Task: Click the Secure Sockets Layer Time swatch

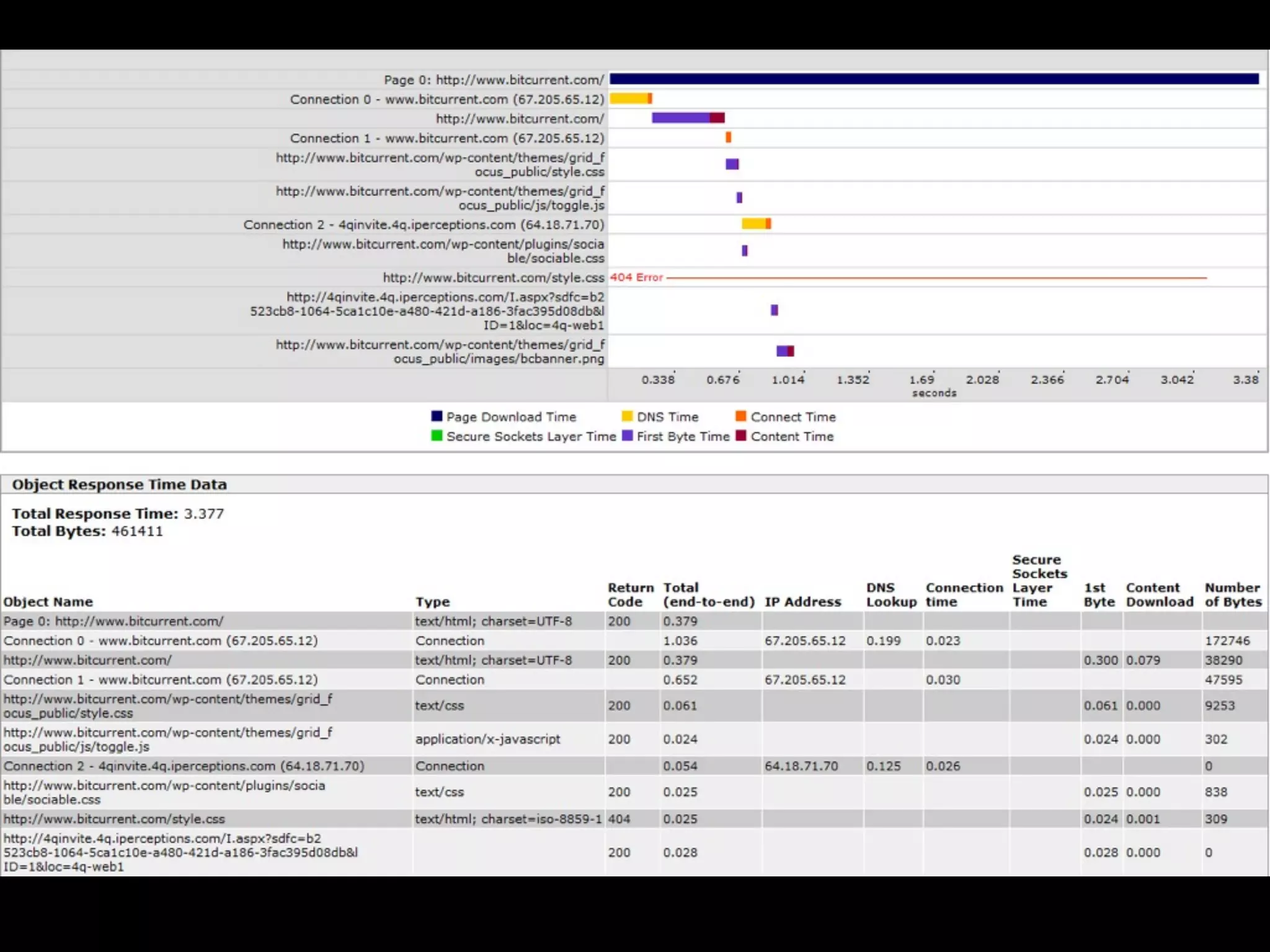Action: pos(437,436)
